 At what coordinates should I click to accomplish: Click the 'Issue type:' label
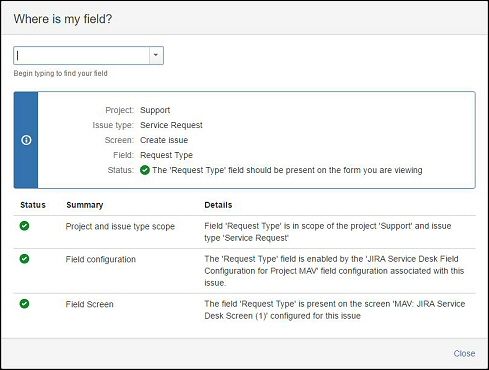113,125
